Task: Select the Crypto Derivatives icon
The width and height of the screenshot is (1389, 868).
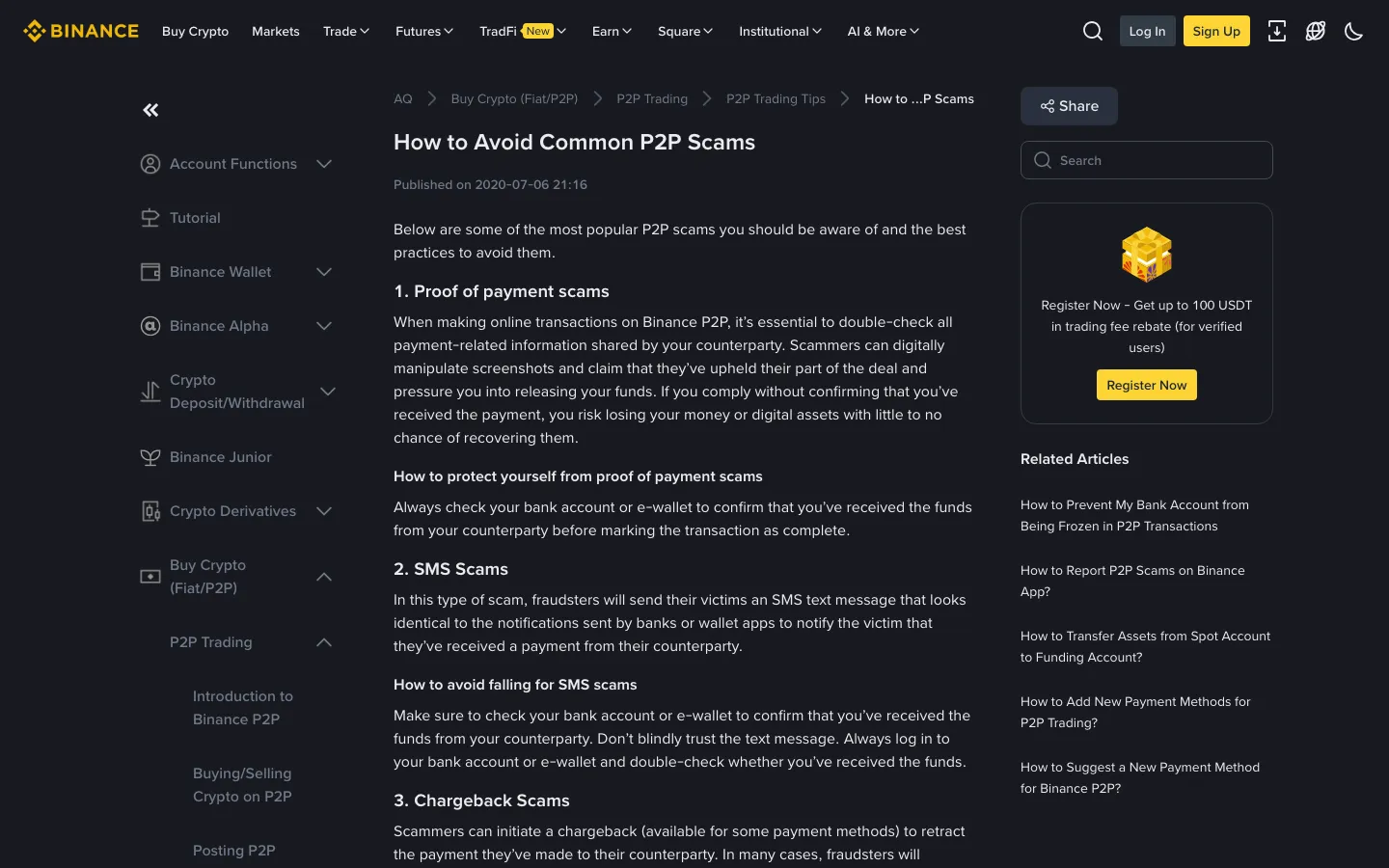Action: [x=150, y=511]
